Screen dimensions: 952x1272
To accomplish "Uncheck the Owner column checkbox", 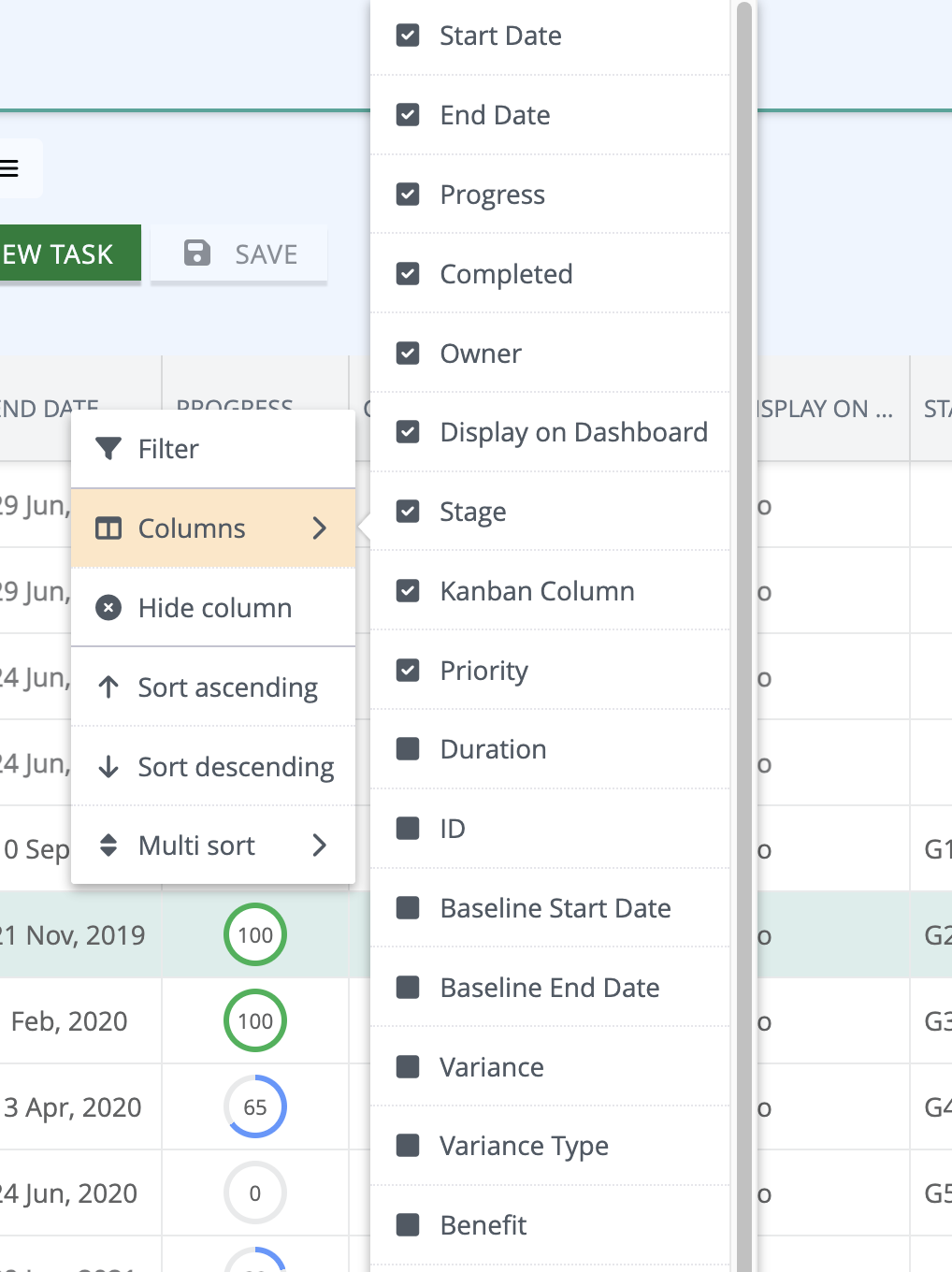I will (x=408, y=354).
